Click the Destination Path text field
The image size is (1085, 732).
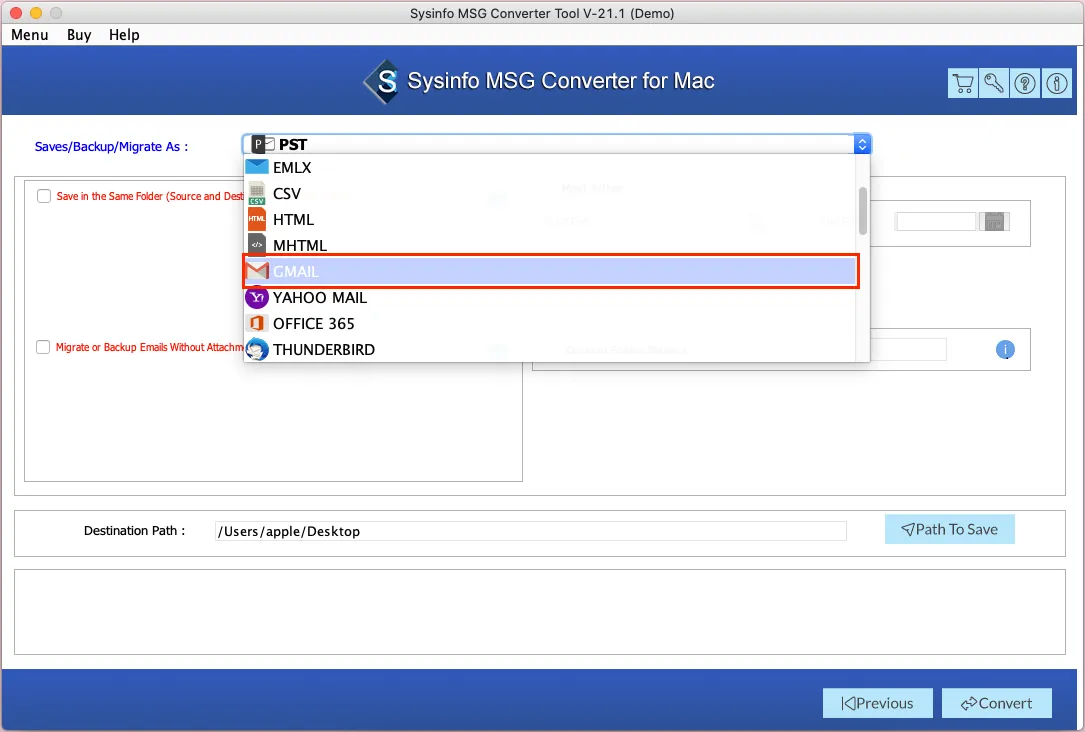531,531
